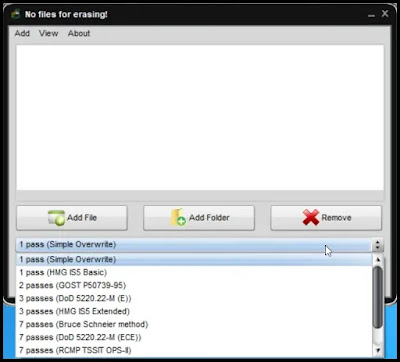Click the red X Remove icon
Screen dimensions: 400x362
311,217
